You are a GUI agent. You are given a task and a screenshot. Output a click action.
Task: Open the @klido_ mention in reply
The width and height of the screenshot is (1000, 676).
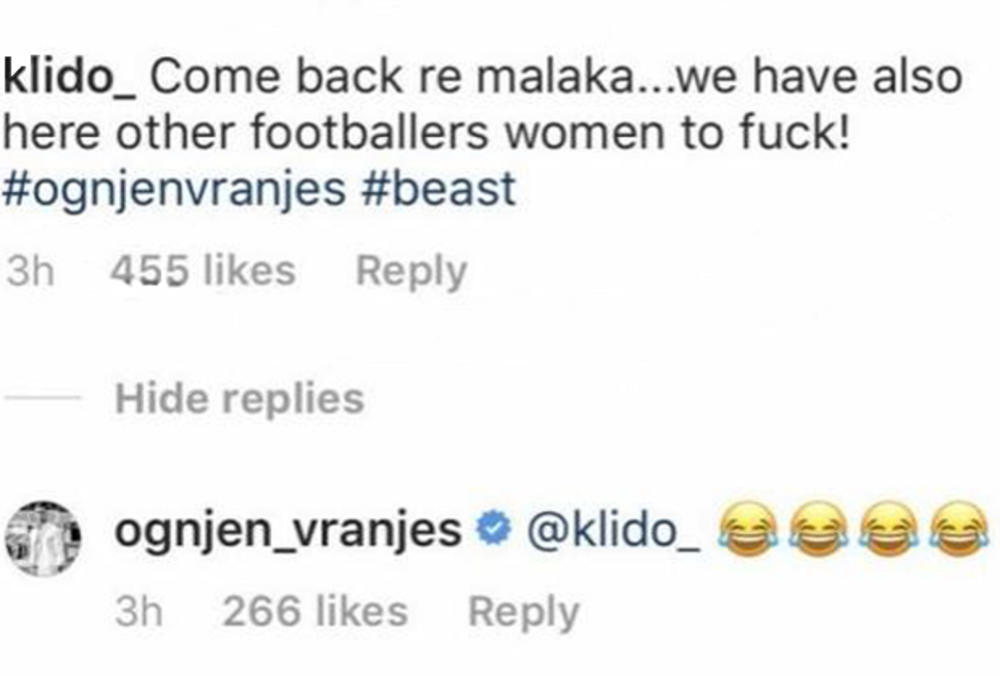pyautogui.click(x=612, y=531)
